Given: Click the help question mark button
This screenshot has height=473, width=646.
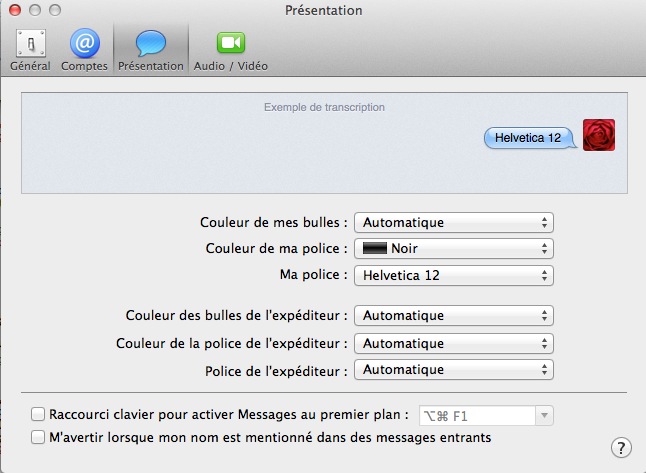Looking at the screenshot, I should pyautogui.click(x=621, y=447).
